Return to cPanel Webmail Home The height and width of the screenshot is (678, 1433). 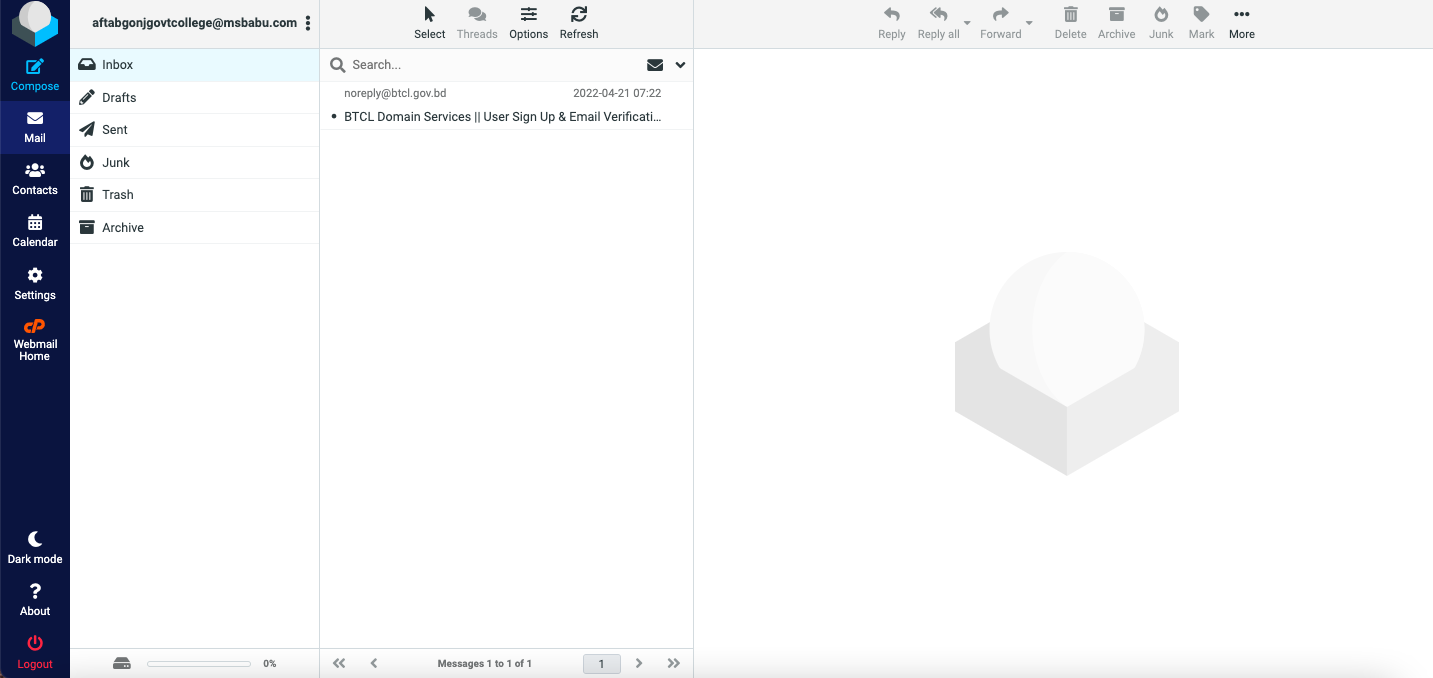(x=35, y=340)
